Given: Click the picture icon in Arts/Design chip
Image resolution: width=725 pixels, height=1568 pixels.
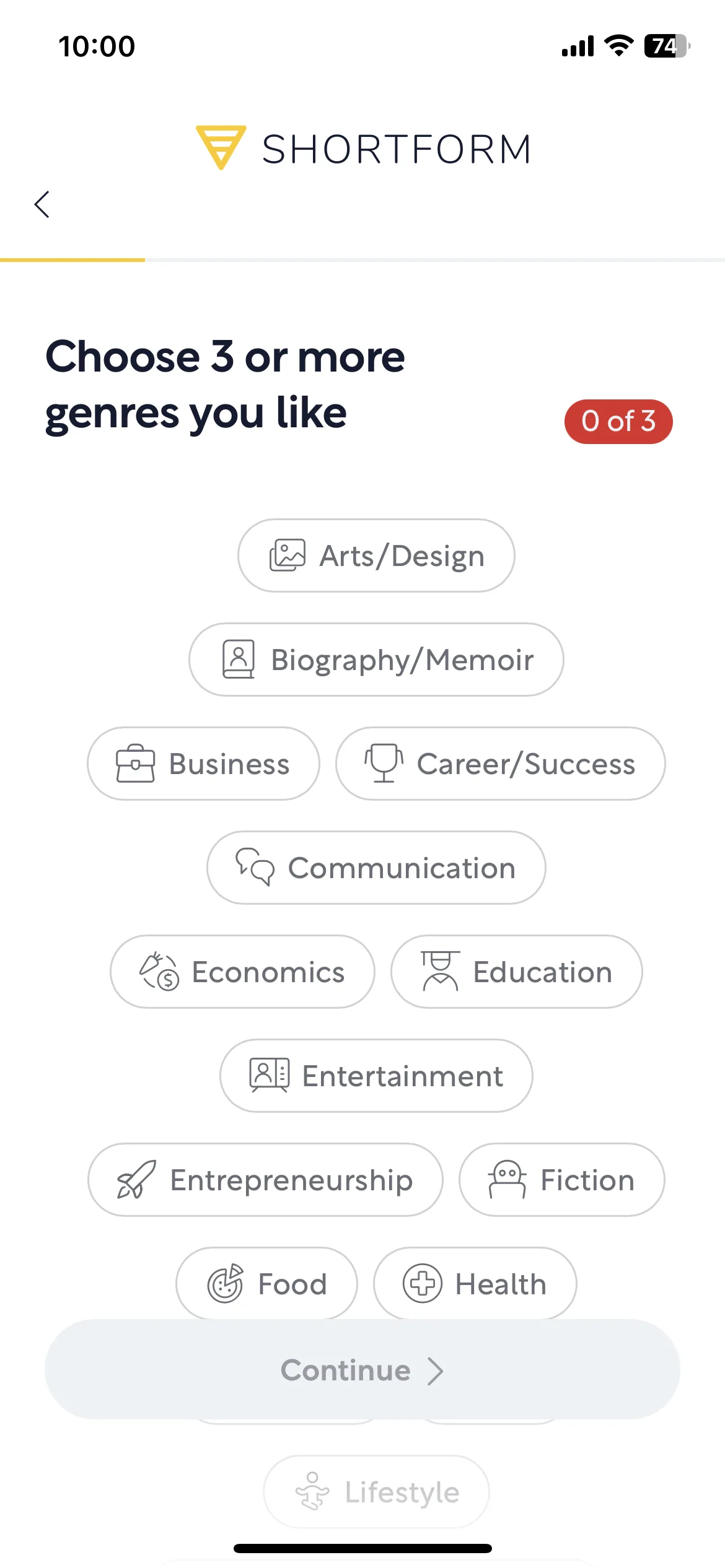Looking at the screenshot, I should click(x=288, y=555).
